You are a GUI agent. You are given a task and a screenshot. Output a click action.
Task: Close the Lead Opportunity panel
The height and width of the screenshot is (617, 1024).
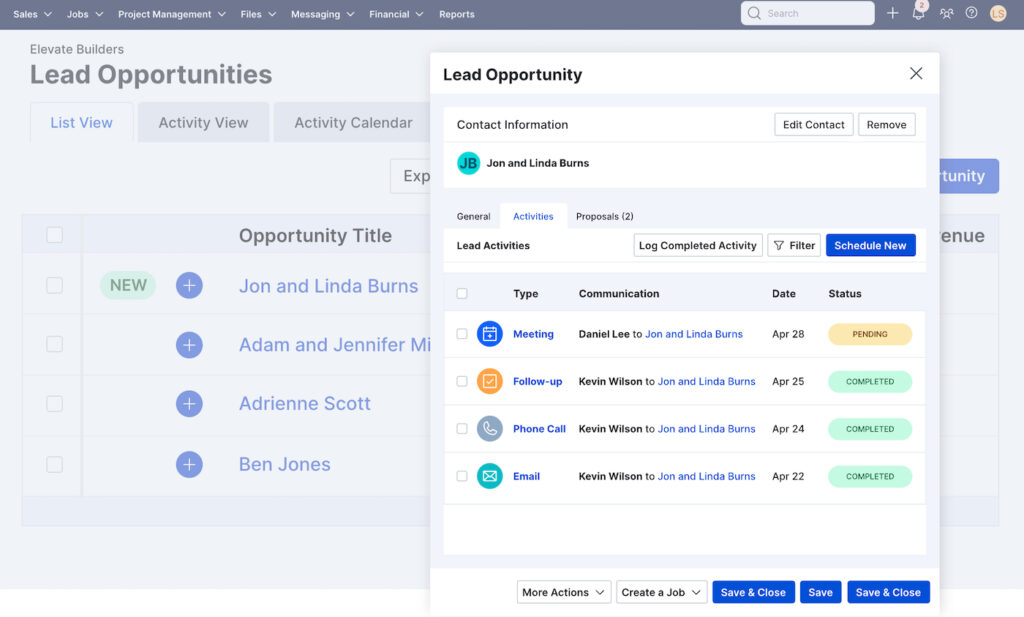(916, 73)
